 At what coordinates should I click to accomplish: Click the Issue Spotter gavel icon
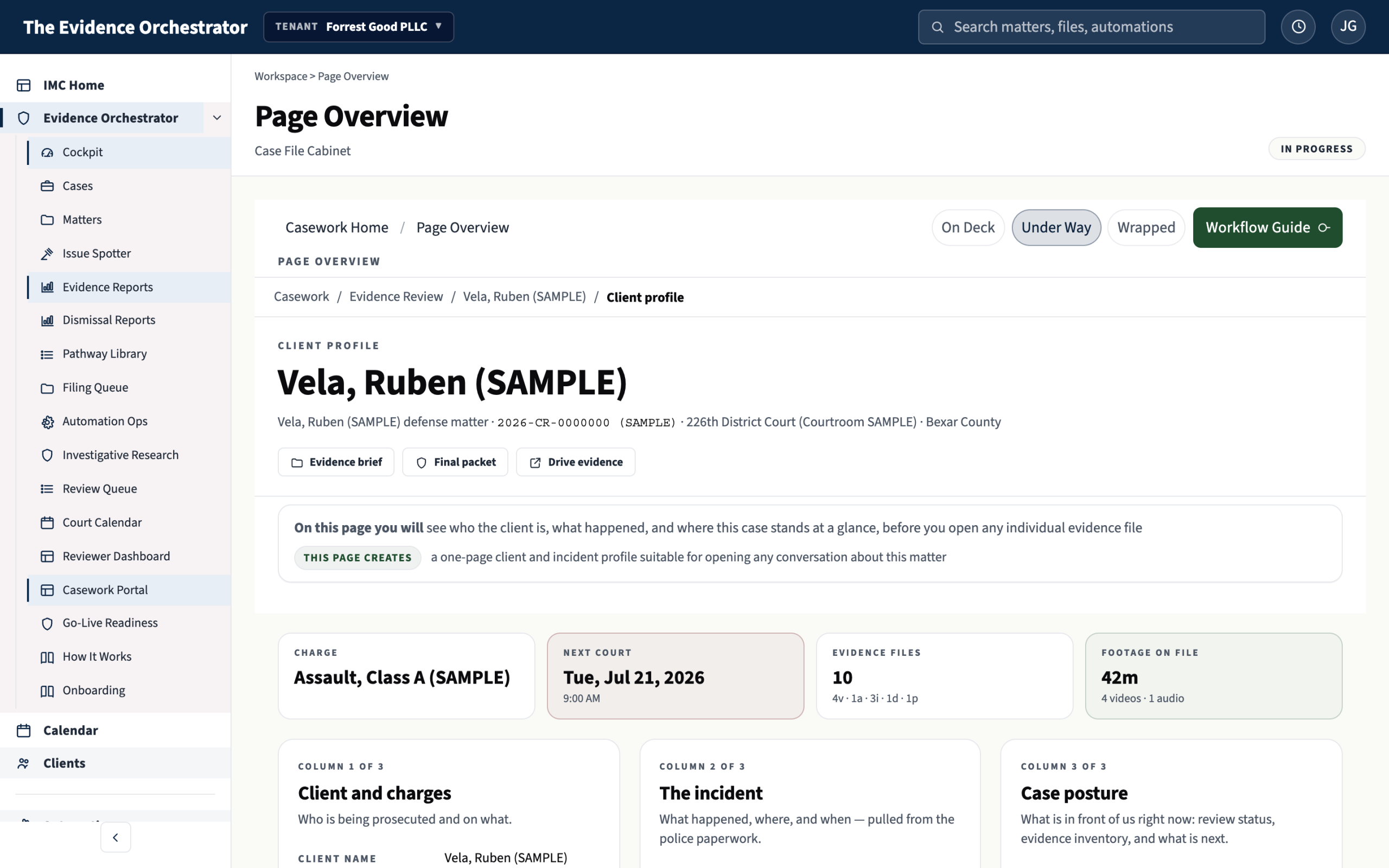click(x=47, y=253)
